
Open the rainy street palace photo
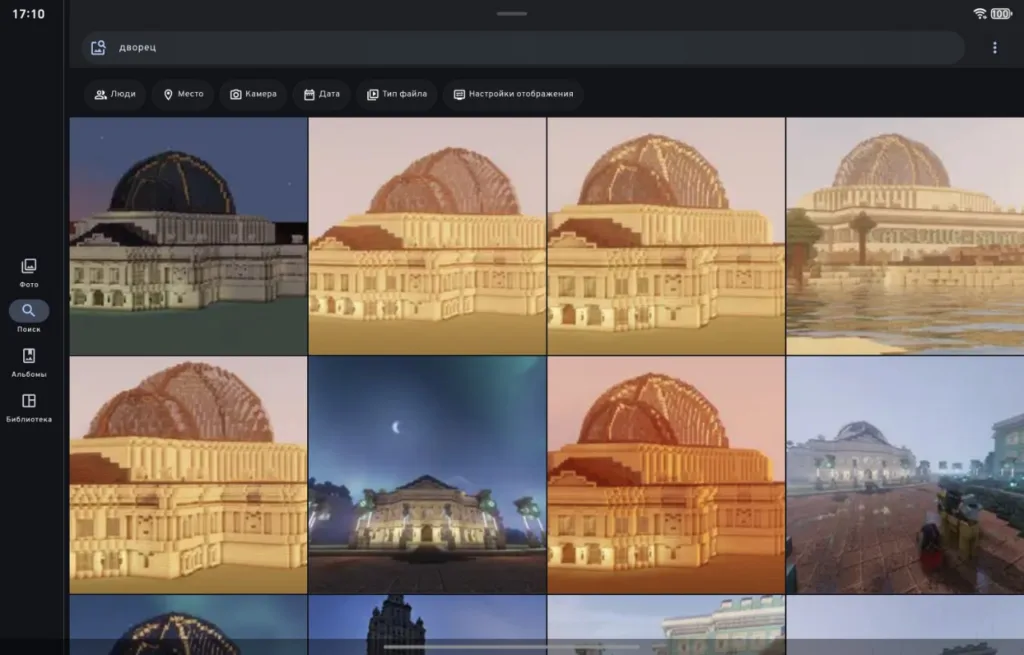tap(905, 475)
